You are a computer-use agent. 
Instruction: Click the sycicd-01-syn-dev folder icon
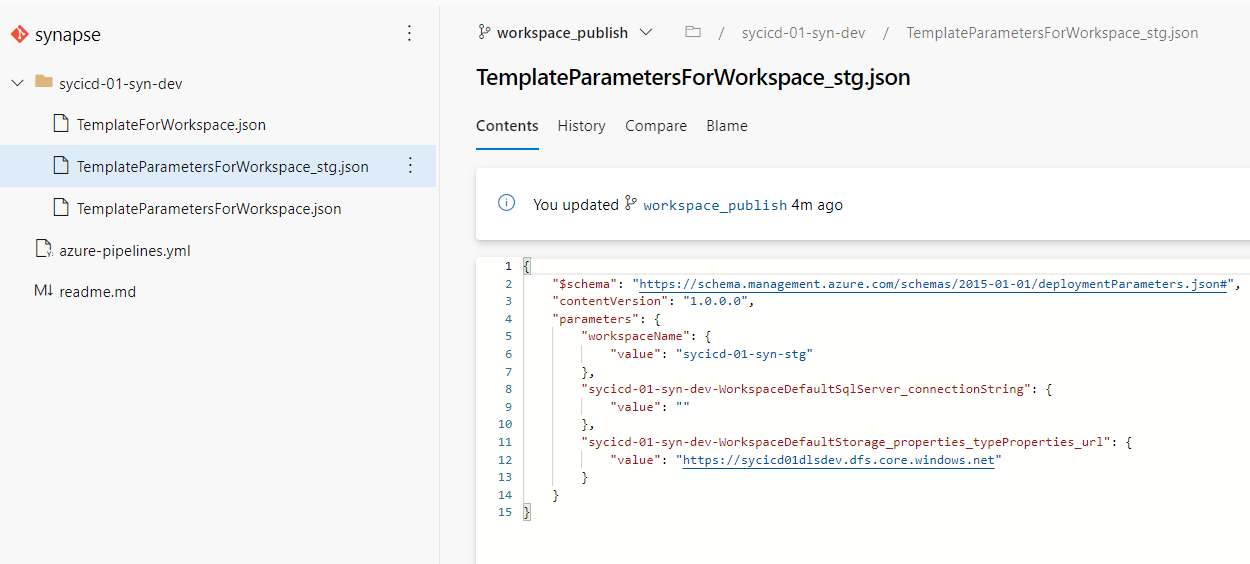coord(43,82)
